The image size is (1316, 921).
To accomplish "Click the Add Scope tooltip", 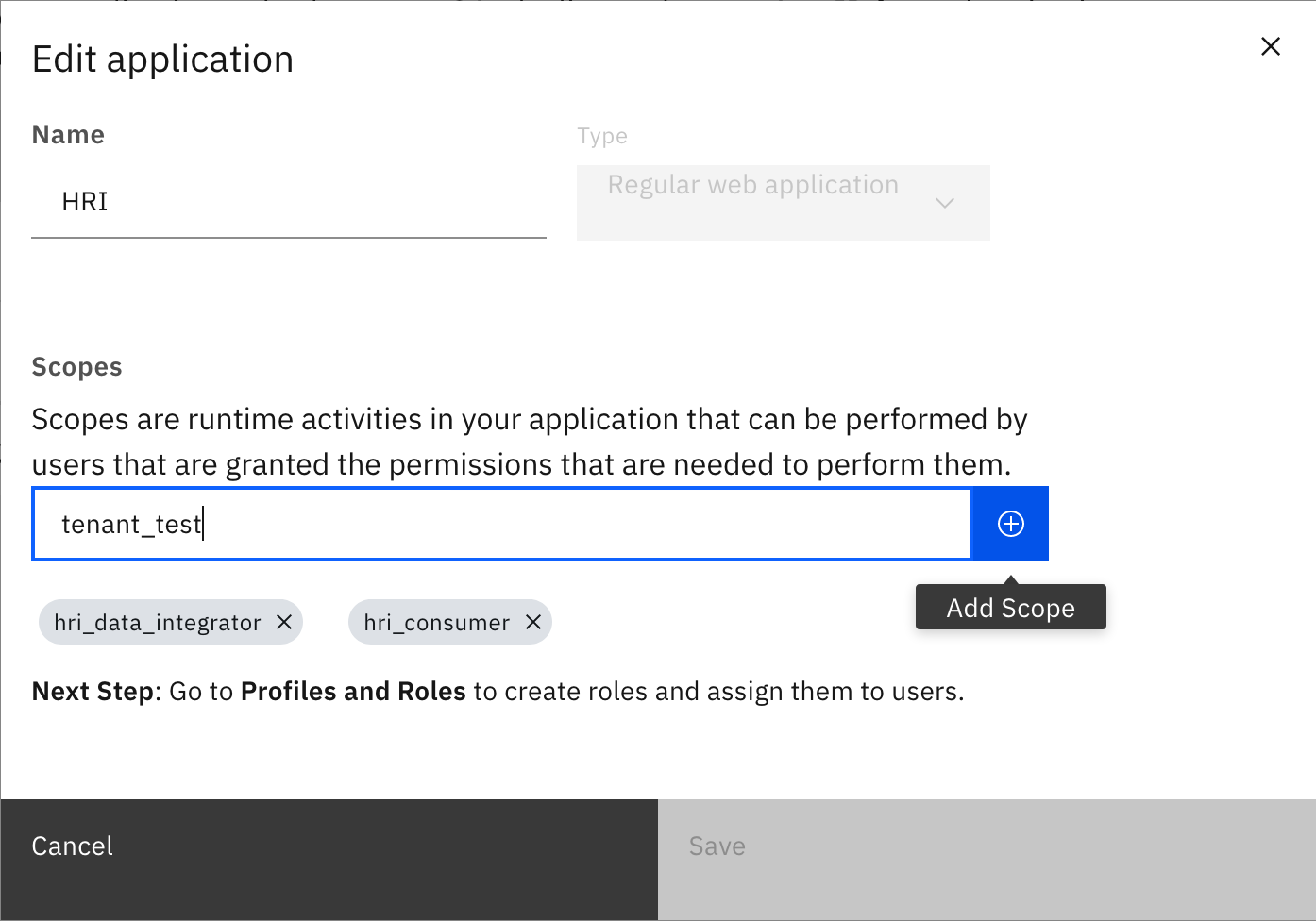I will 1010,608.
